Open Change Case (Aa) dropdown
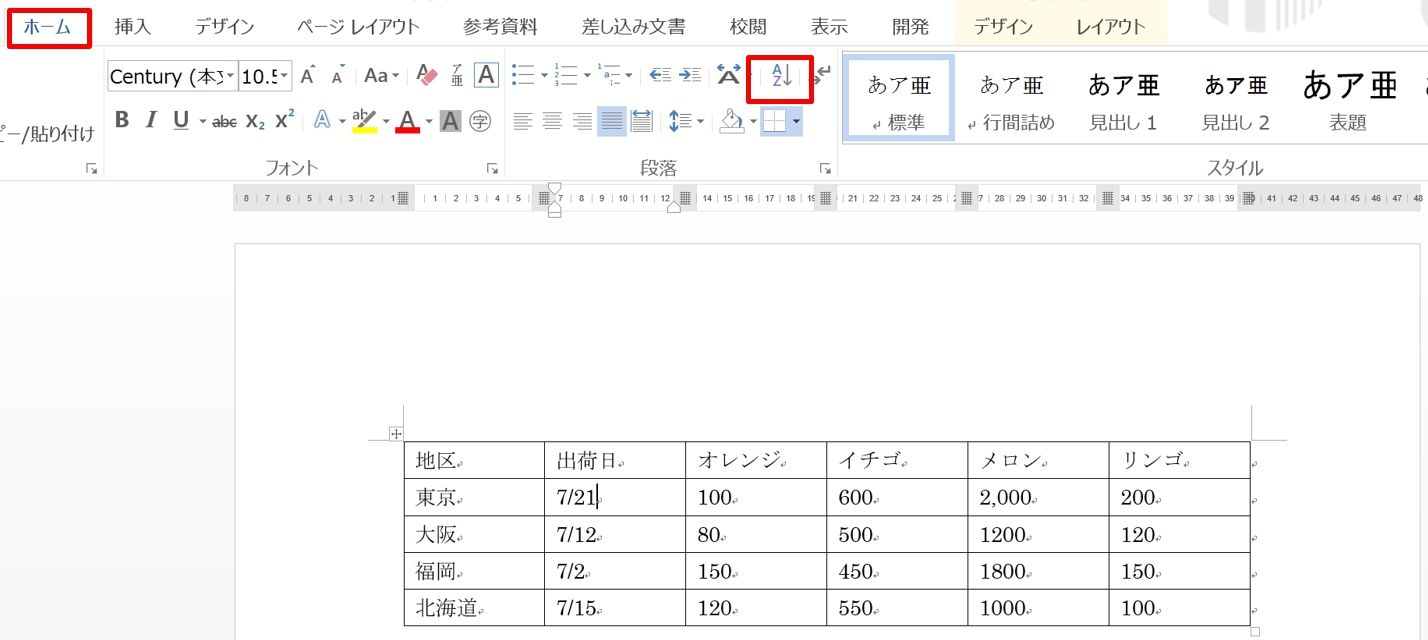The image size is (1428, 640). [382, 76]
